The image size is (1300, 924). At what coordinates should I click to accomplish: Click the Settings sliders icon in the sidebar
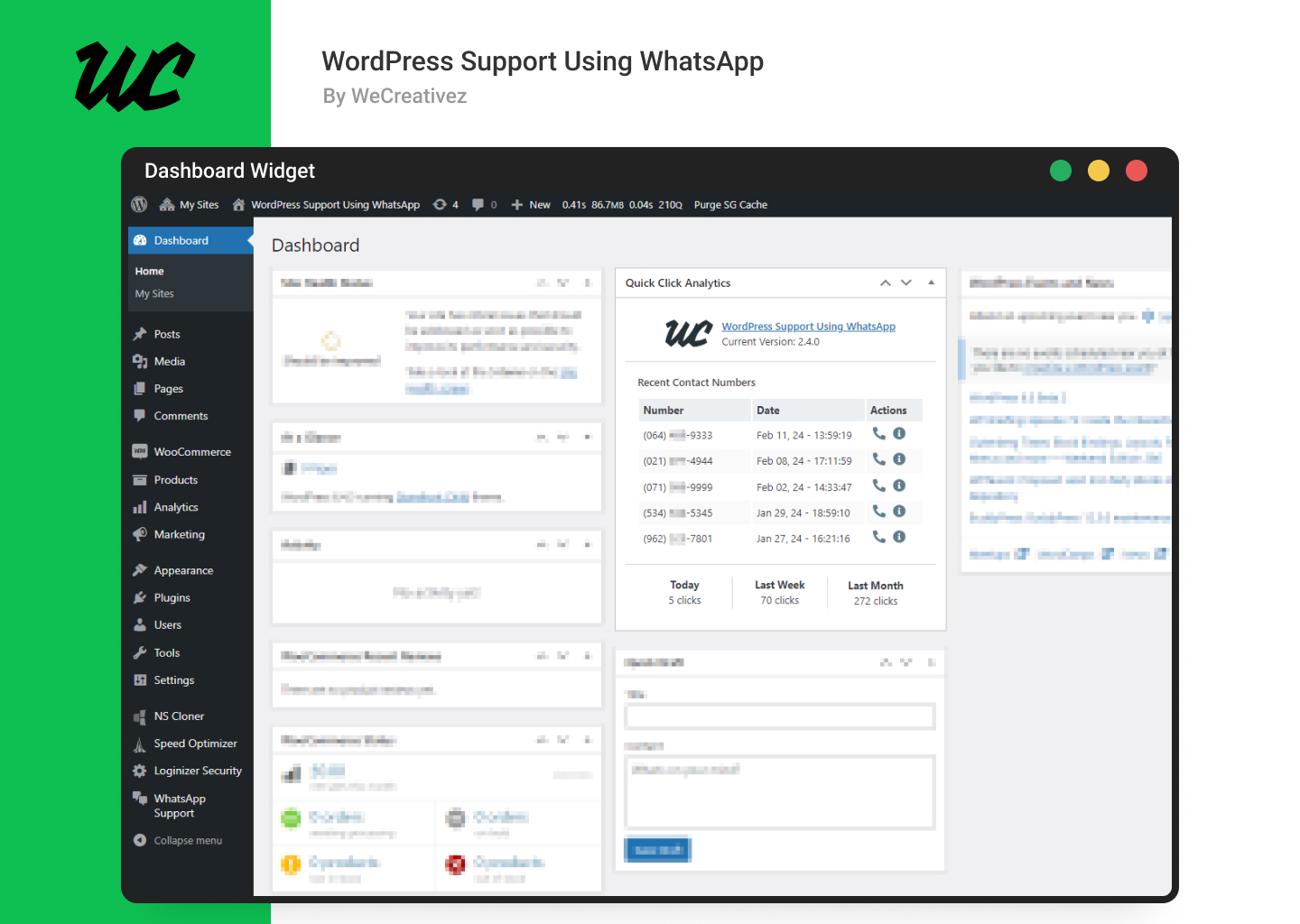(x=140, y=680)
